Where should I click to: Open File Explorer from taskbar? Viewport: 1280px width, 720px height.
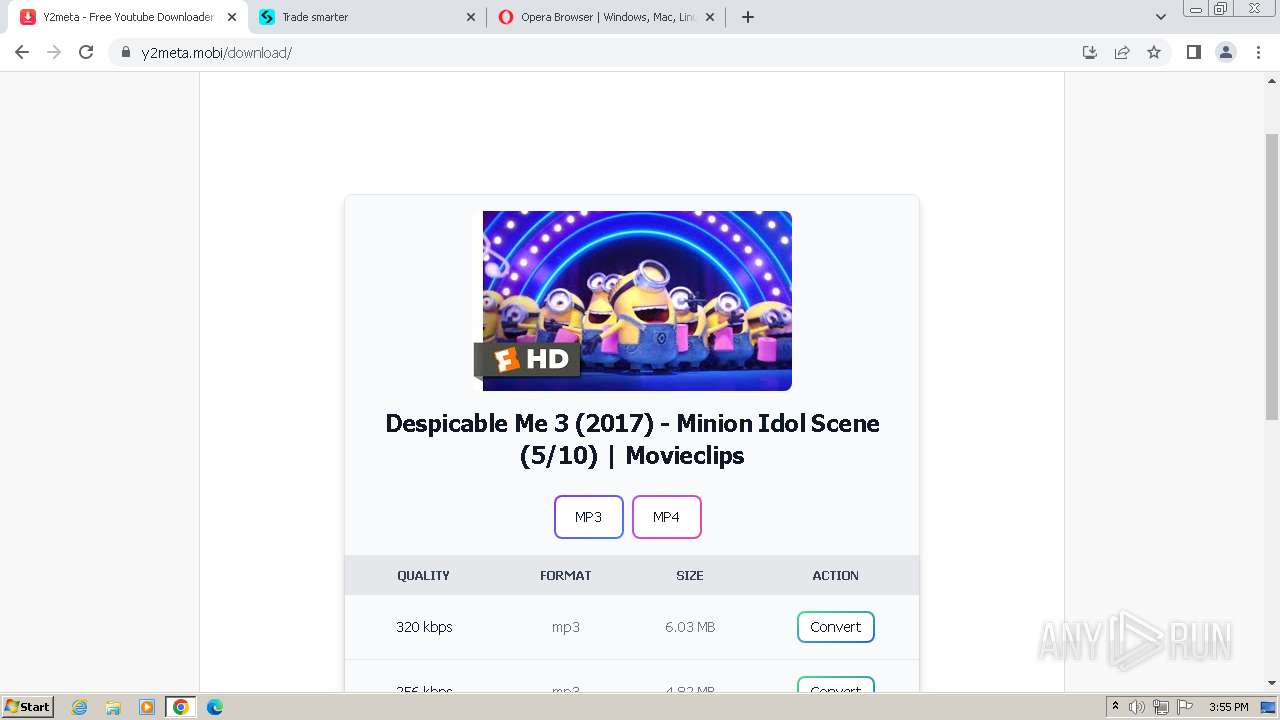pyautogui.click(x=113, y=707)
